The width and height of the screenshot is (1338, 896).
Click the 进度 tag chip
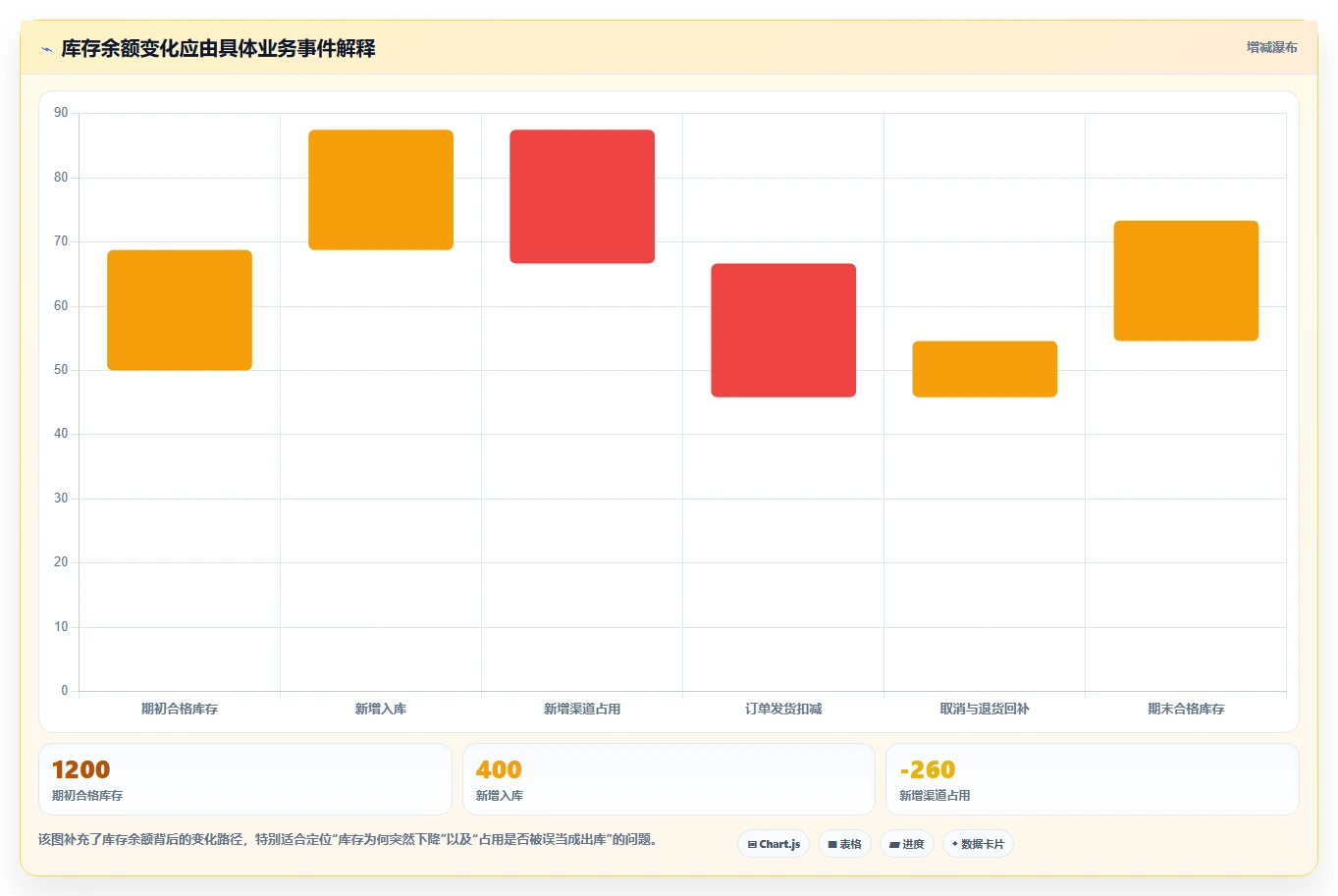[x=907, y=844]
